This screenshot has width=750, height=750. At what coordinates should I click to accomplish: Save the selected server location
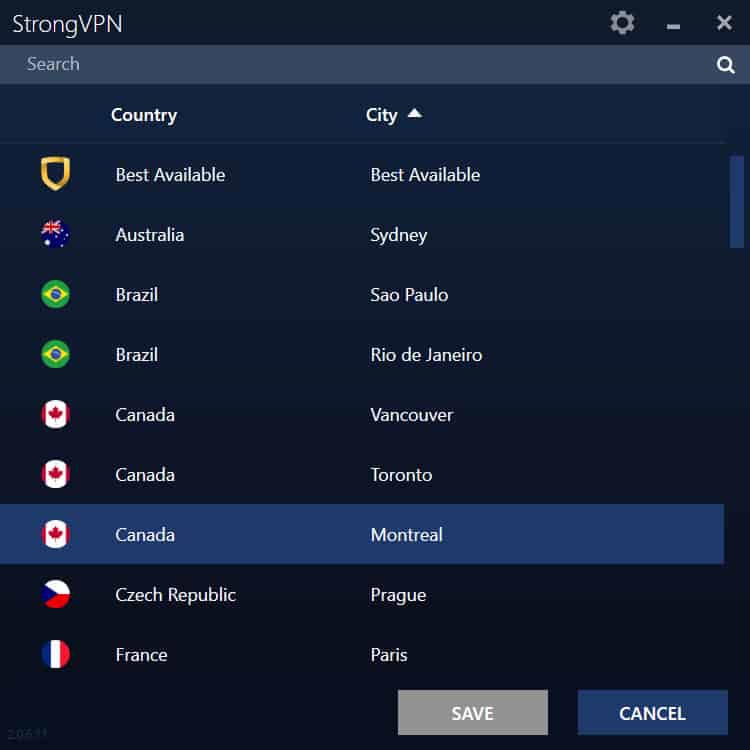point(473,713)
